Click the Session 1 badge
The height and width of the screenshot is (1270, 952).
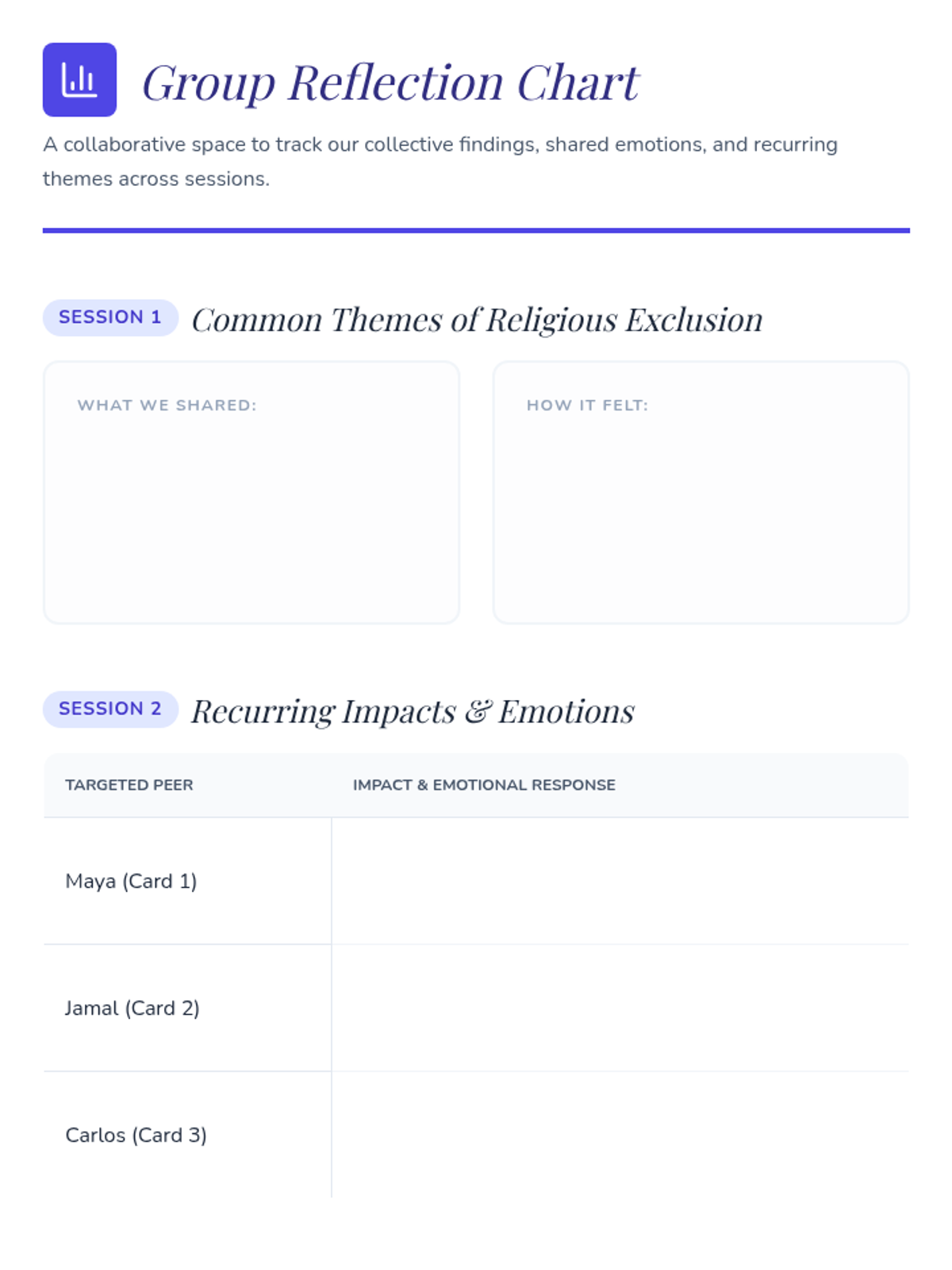tap(110, 317)
